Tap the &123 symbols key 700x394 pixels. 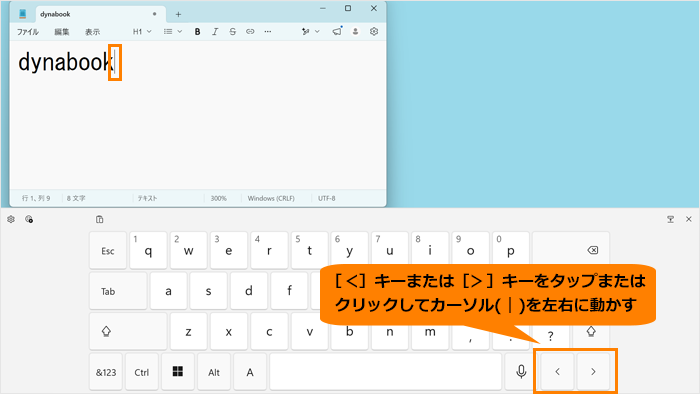point(106,372)
